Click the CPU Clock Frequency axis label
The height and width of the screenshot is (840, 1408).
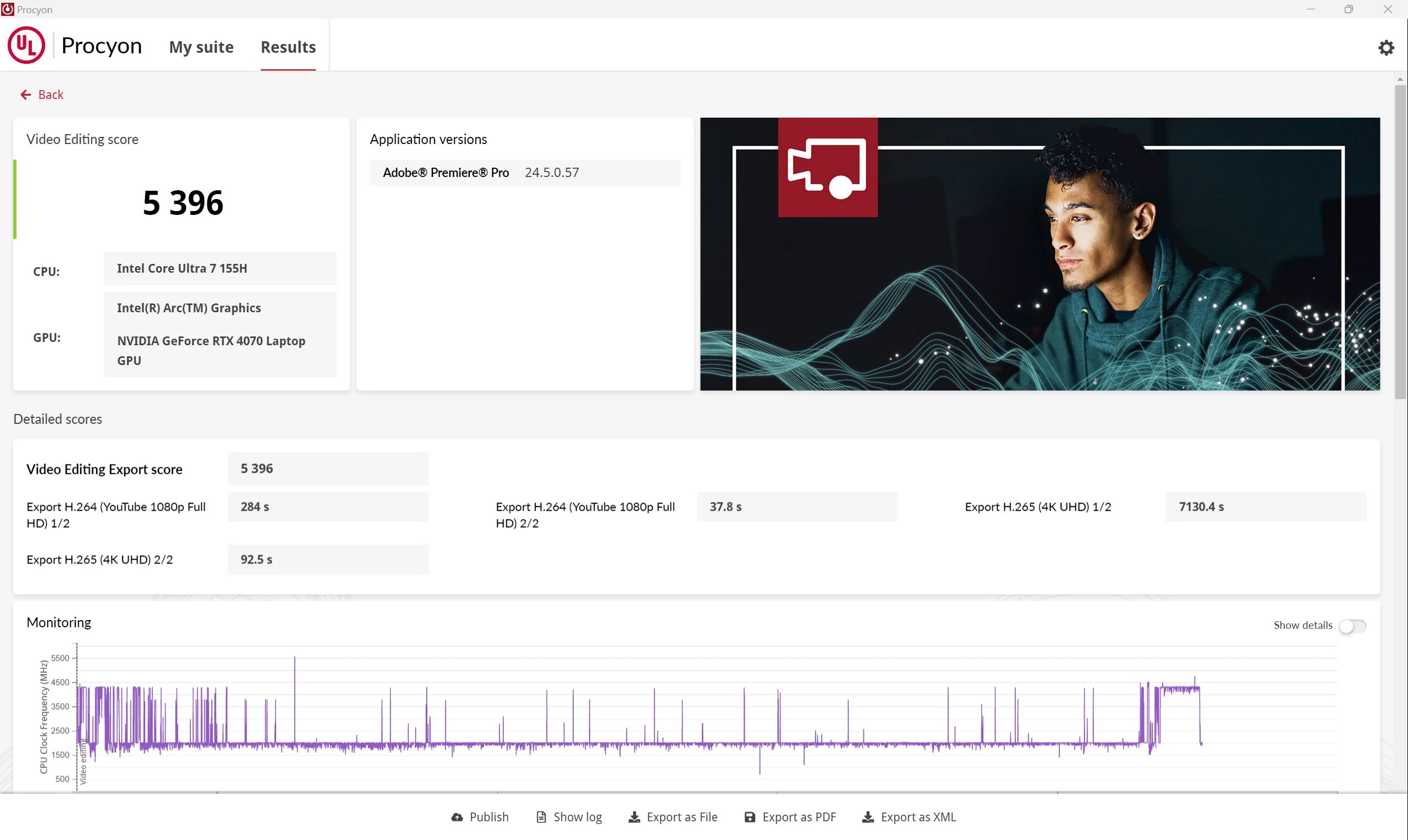(x=43, y=717)
